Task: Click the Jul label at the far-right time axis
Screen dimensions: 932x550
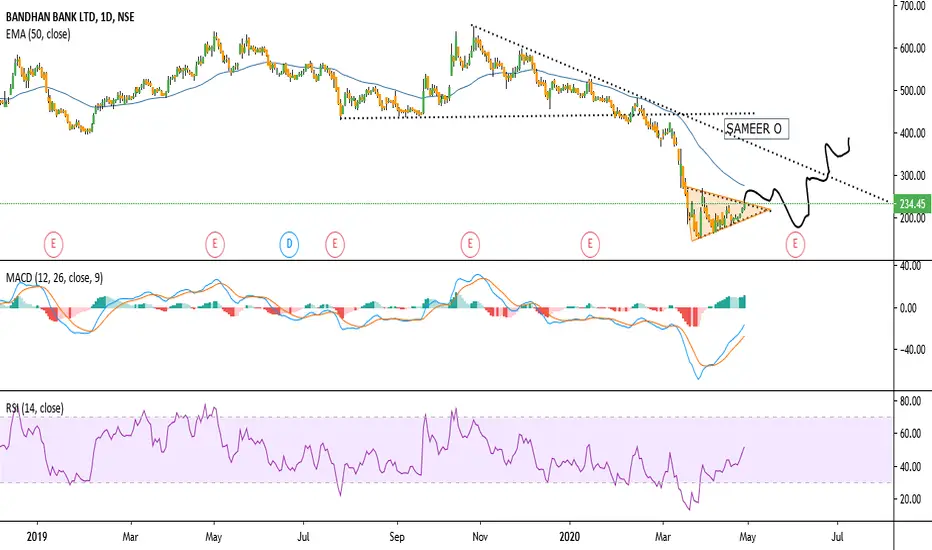Action: tap(837, 537)
